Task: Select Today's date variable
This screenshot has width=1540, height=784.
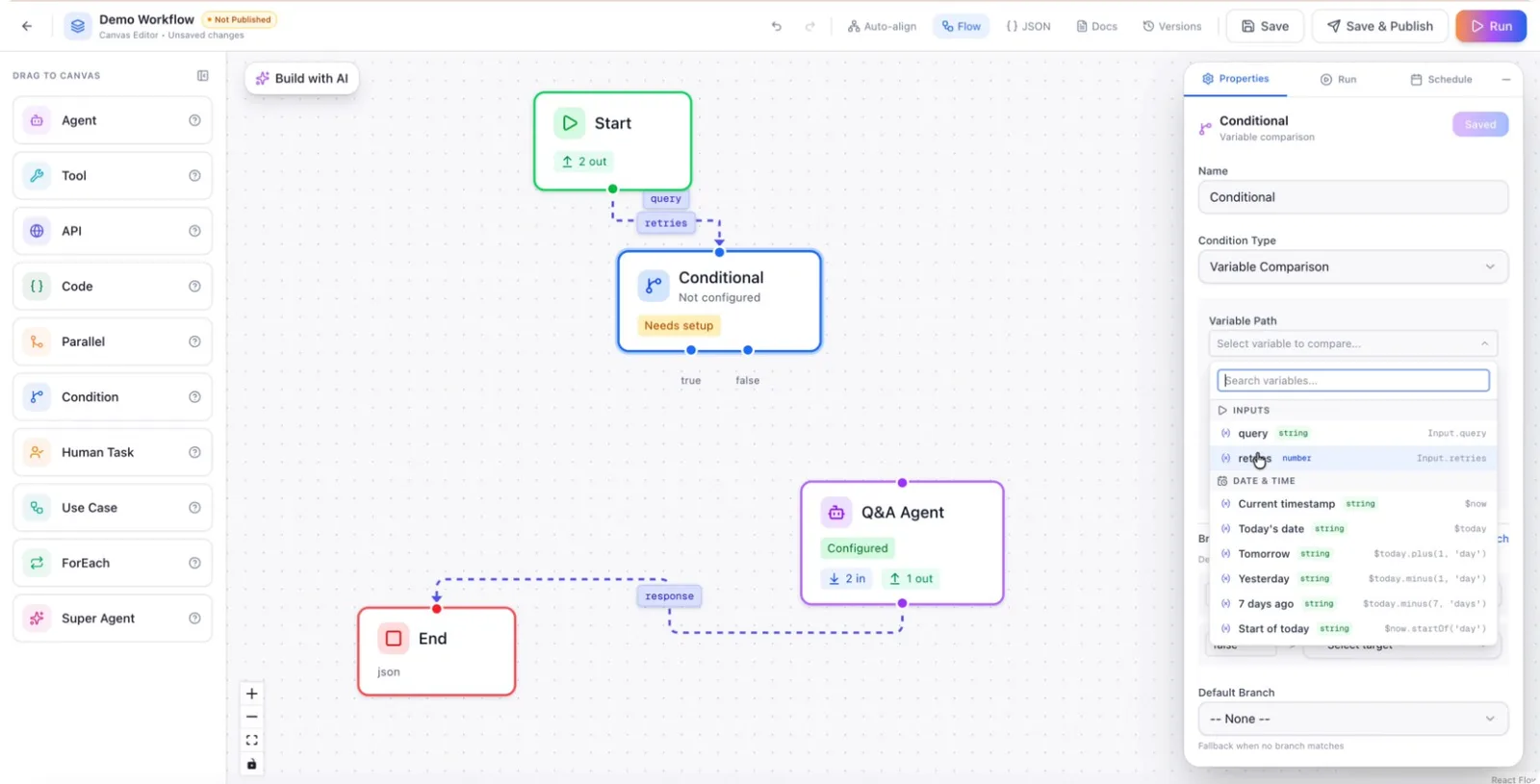Action: pyautogui.click(x=1352, y=529)
